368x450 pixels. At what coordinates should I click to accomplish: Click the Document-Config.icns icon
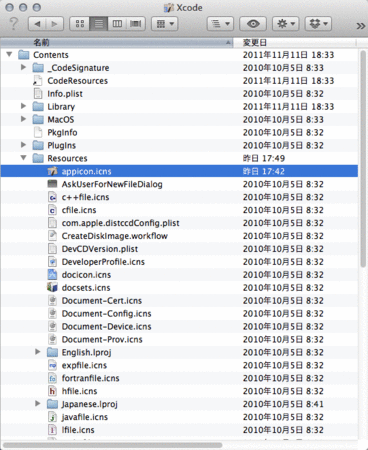tap(52, 313)
